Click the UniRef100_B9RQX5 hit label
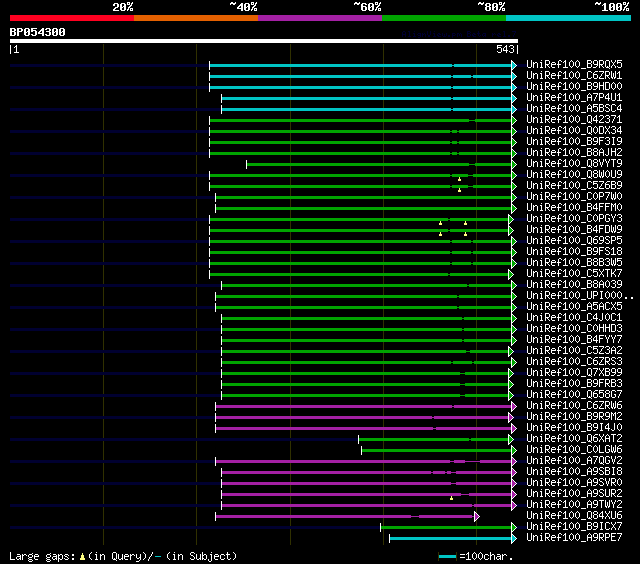640x564 pixels. pyautogui.click(x=574, y=64)
